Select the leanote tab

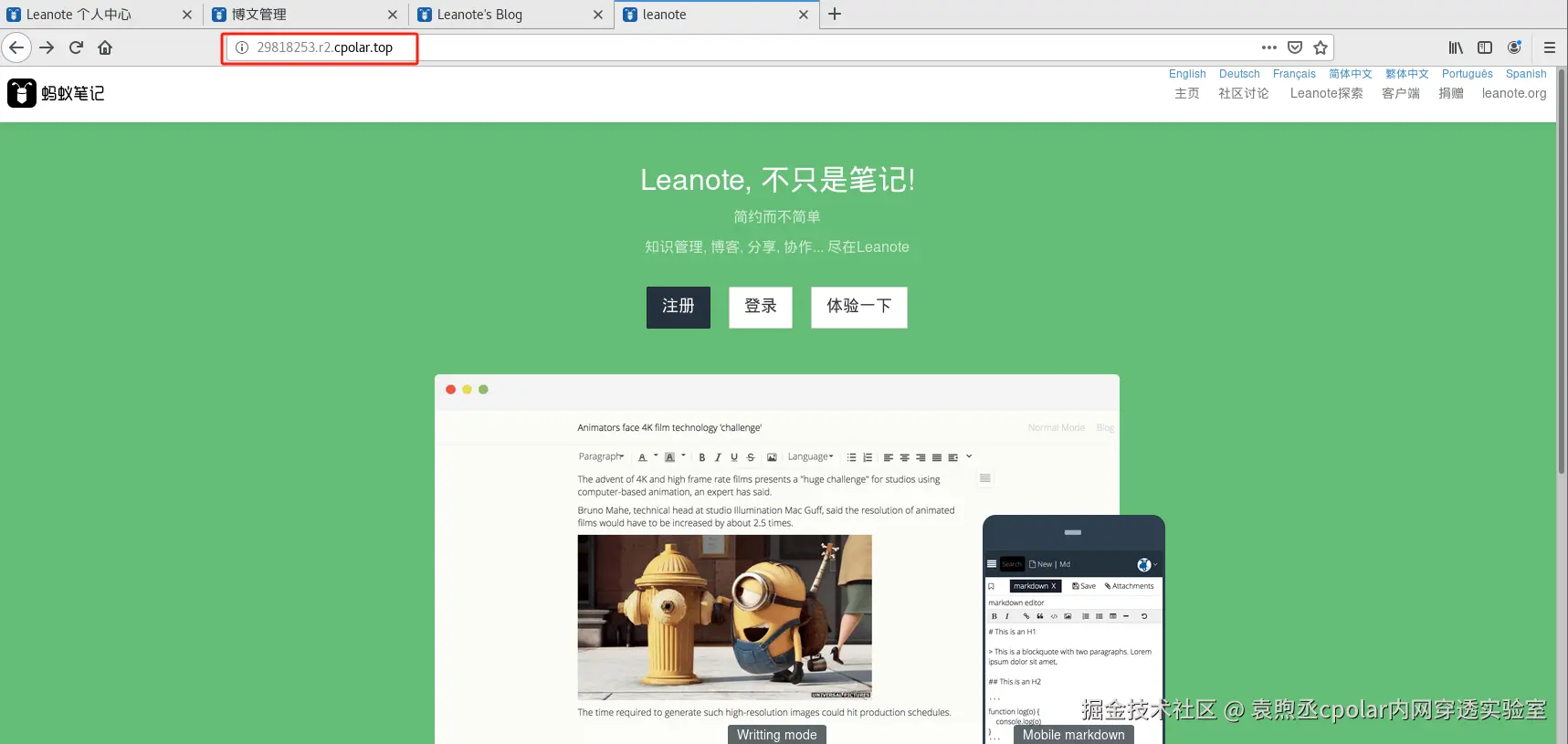(717, 15)
